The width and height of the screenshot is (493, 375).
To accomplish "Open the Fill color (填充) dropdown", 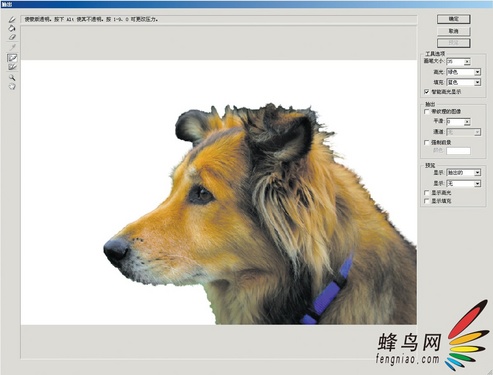I will point(464,82).
